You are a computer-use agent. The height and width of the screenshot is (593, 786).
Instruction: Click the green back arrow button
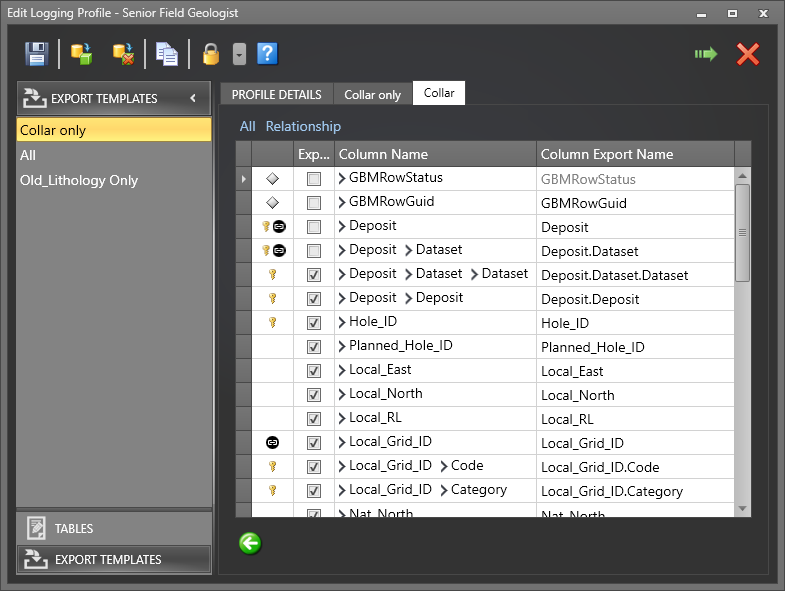pyautogui.click(x=250, y=543)
